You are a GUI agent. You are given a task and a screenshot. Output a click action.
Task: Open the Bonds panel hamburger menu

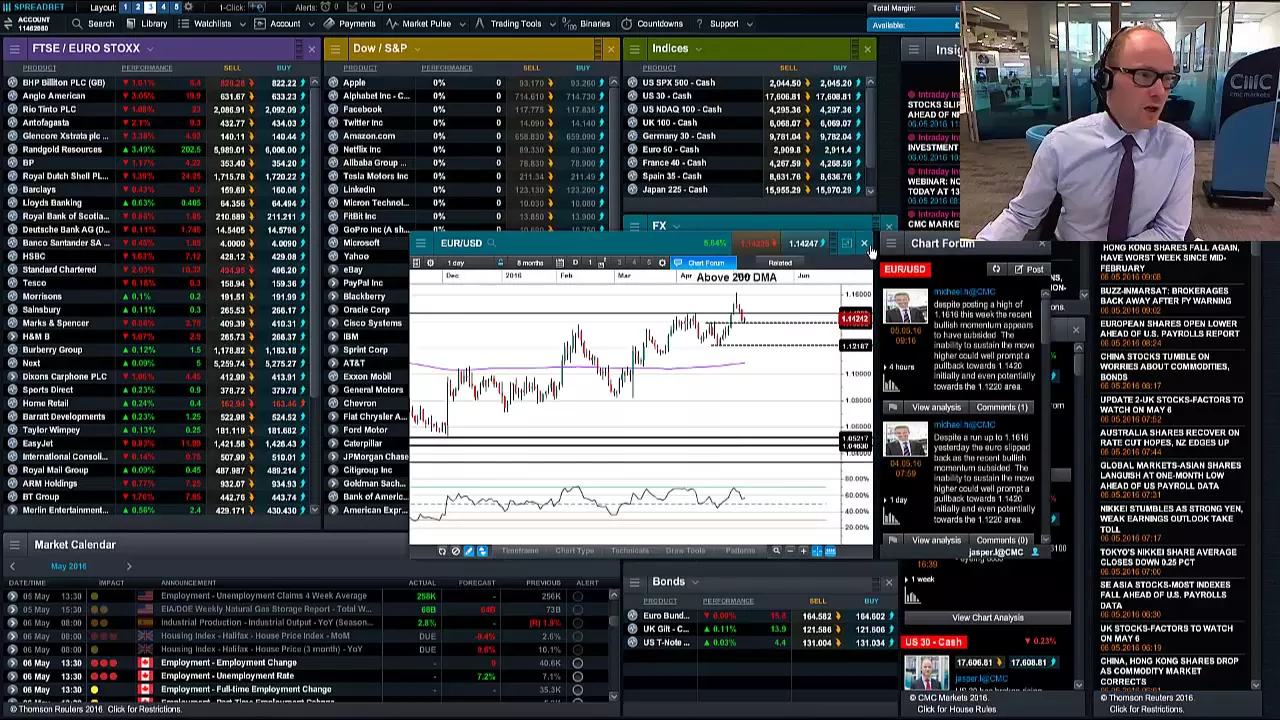633,582
